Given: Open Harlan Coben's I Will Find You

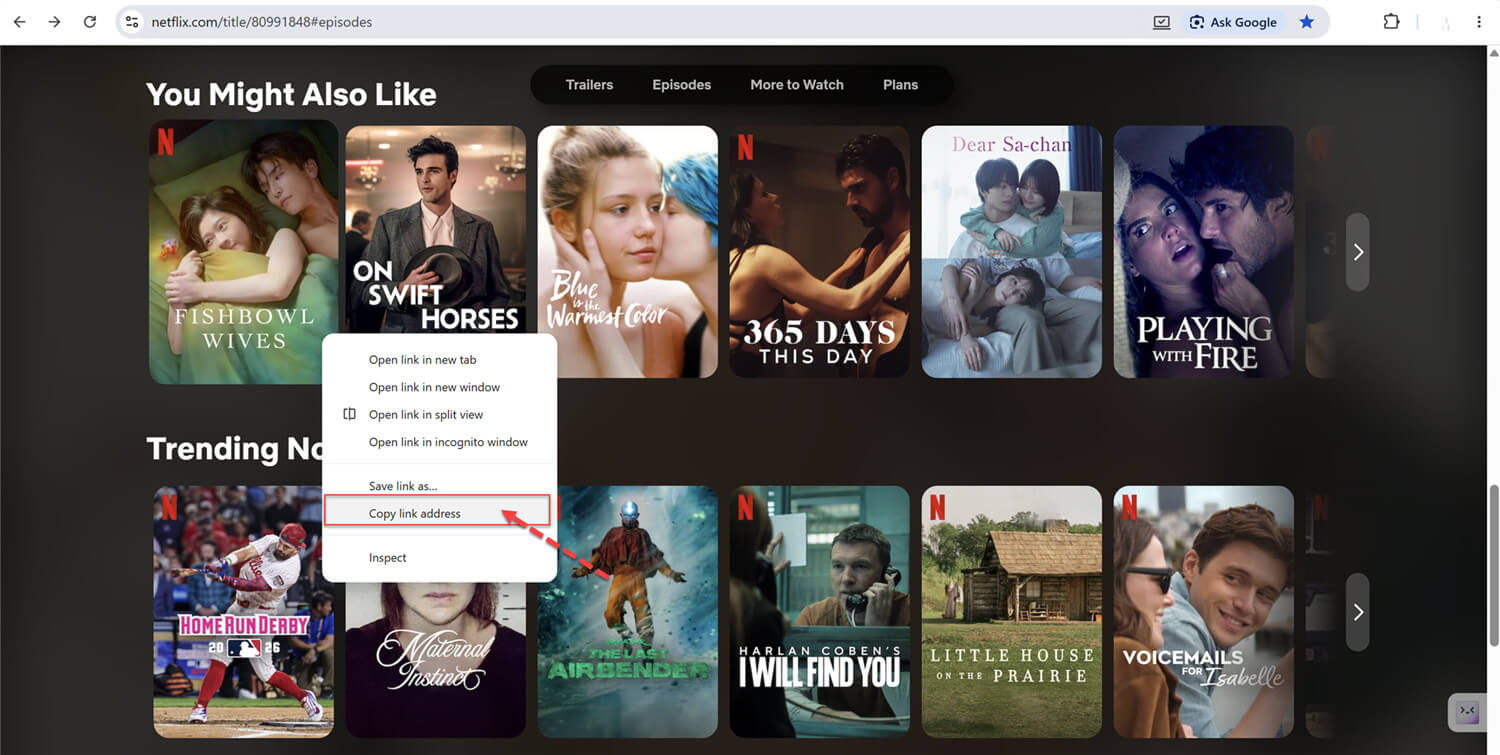Looking at the screenshot, I should (x=820, y=612).
